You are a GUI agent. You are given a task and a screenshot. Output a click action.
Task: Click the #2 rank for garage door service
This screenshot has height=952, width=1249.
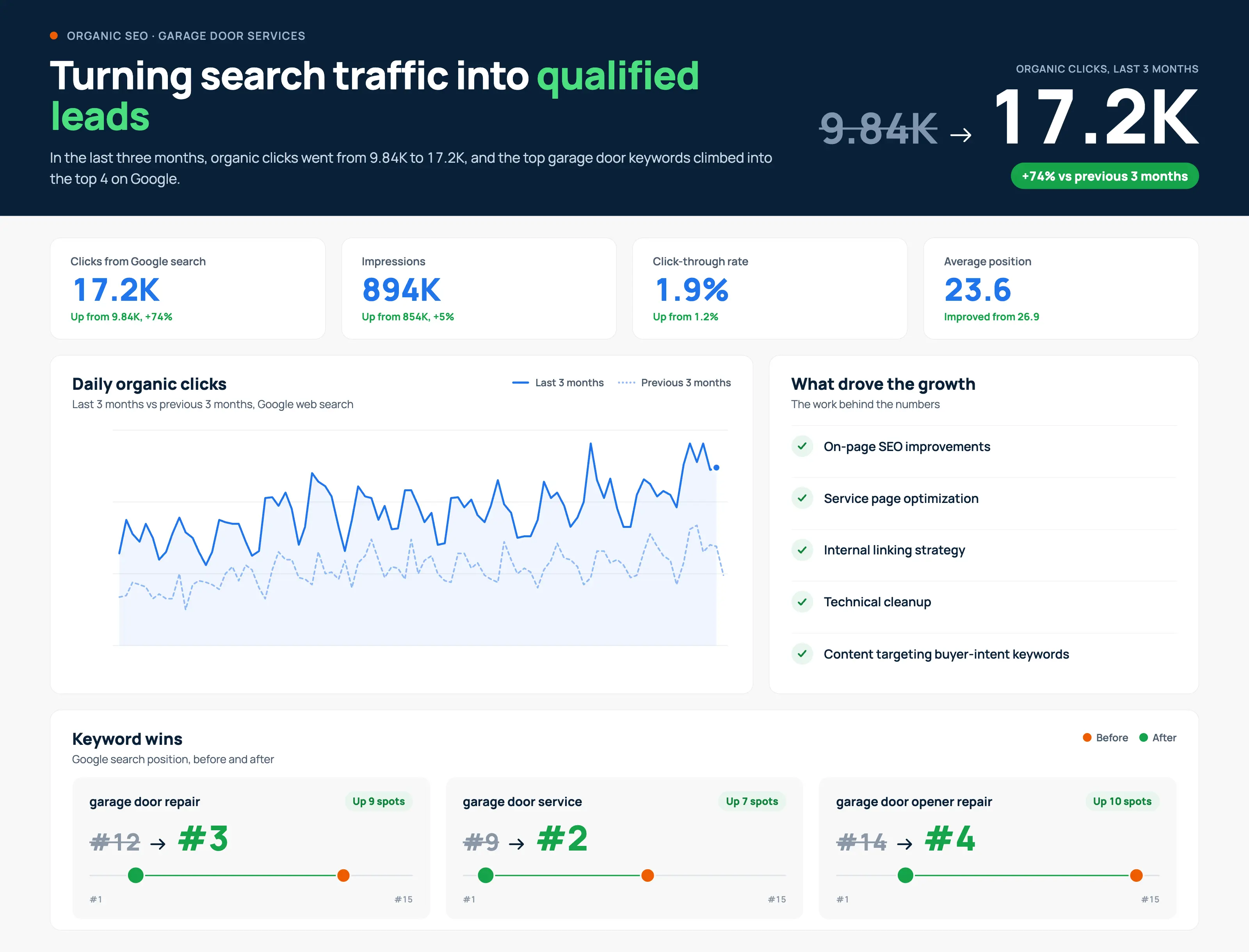[x=562, y=839]
